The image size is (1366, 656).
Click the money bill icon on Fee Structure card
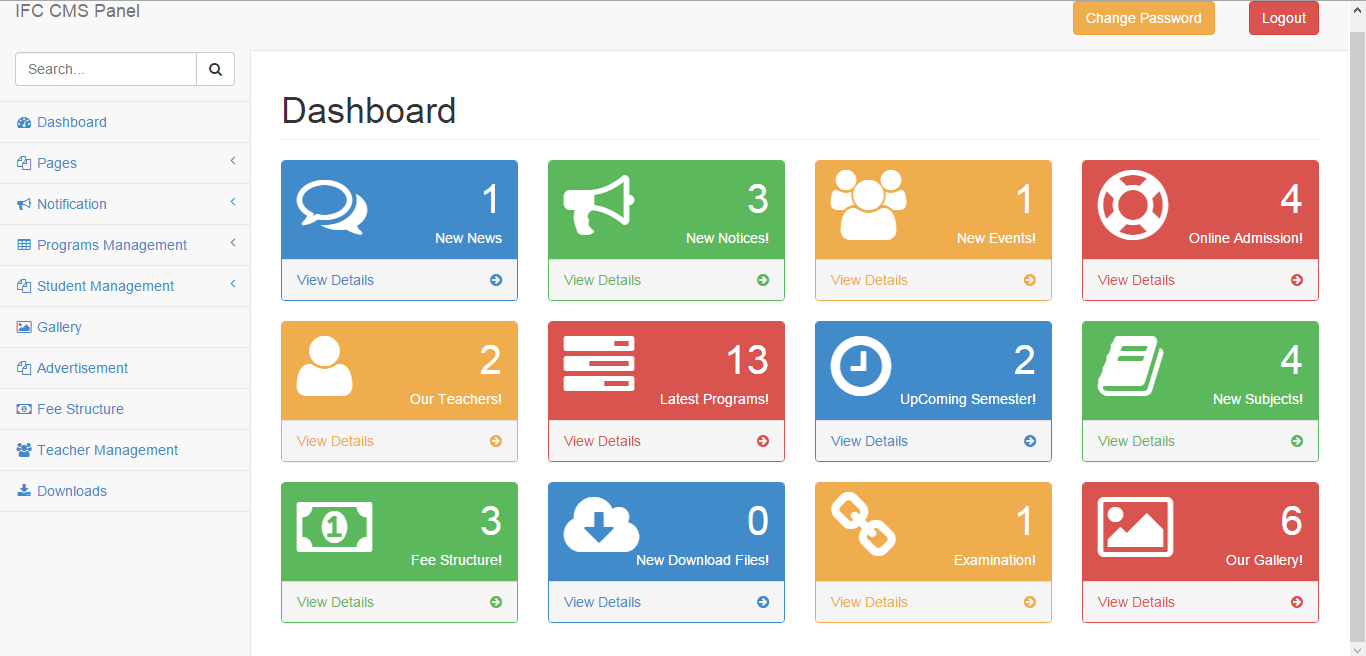[x=334, y=527]
